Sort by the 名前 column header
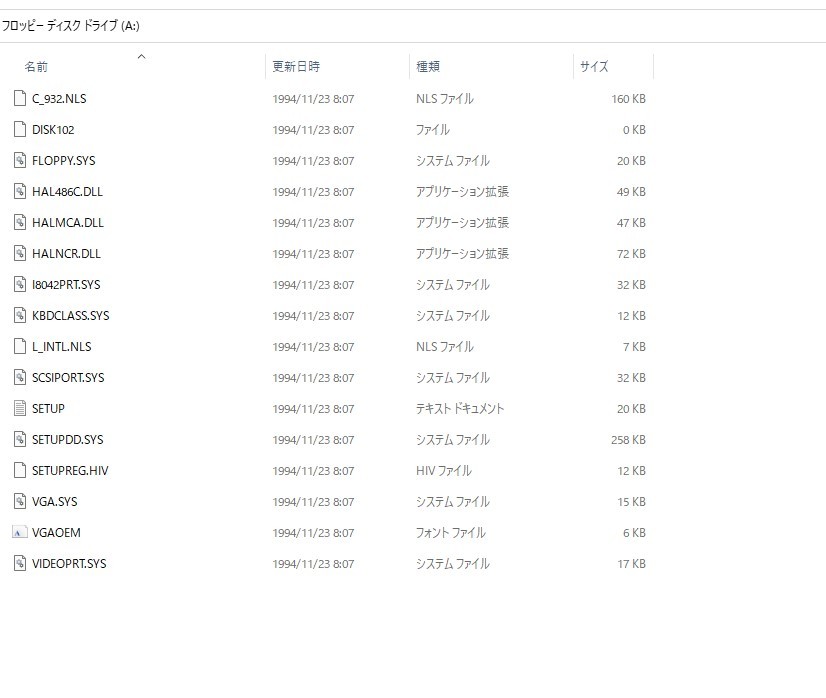The width and height of the screenshot is (826, 698). 36,66
